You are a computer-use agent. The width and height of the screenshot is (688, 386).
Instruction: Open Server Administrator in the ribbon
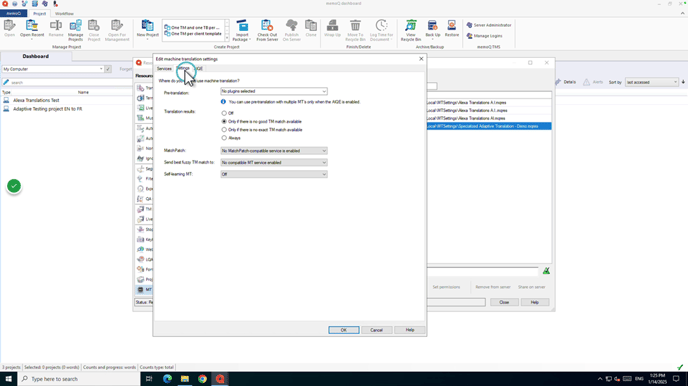[x=488, y=25]
